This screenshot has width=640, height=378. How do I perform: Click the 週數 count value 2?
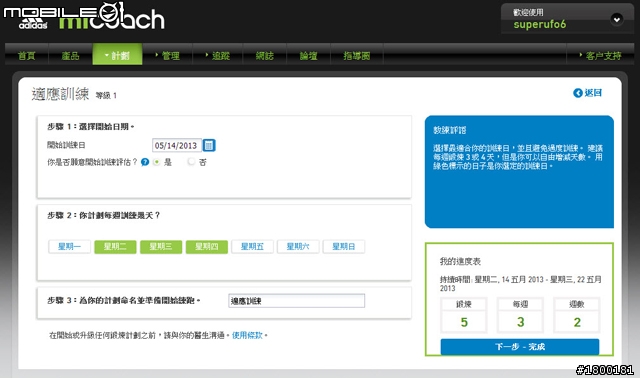click(577, 322)
